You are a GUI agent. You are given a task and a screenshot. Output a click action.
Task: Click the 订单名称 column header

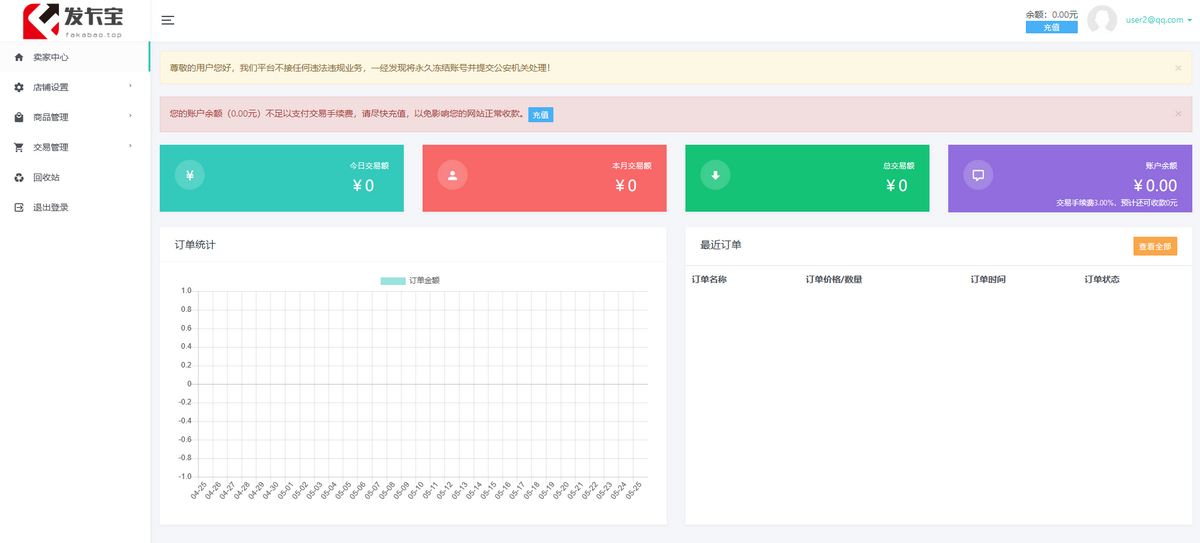[x=709, y=279]
